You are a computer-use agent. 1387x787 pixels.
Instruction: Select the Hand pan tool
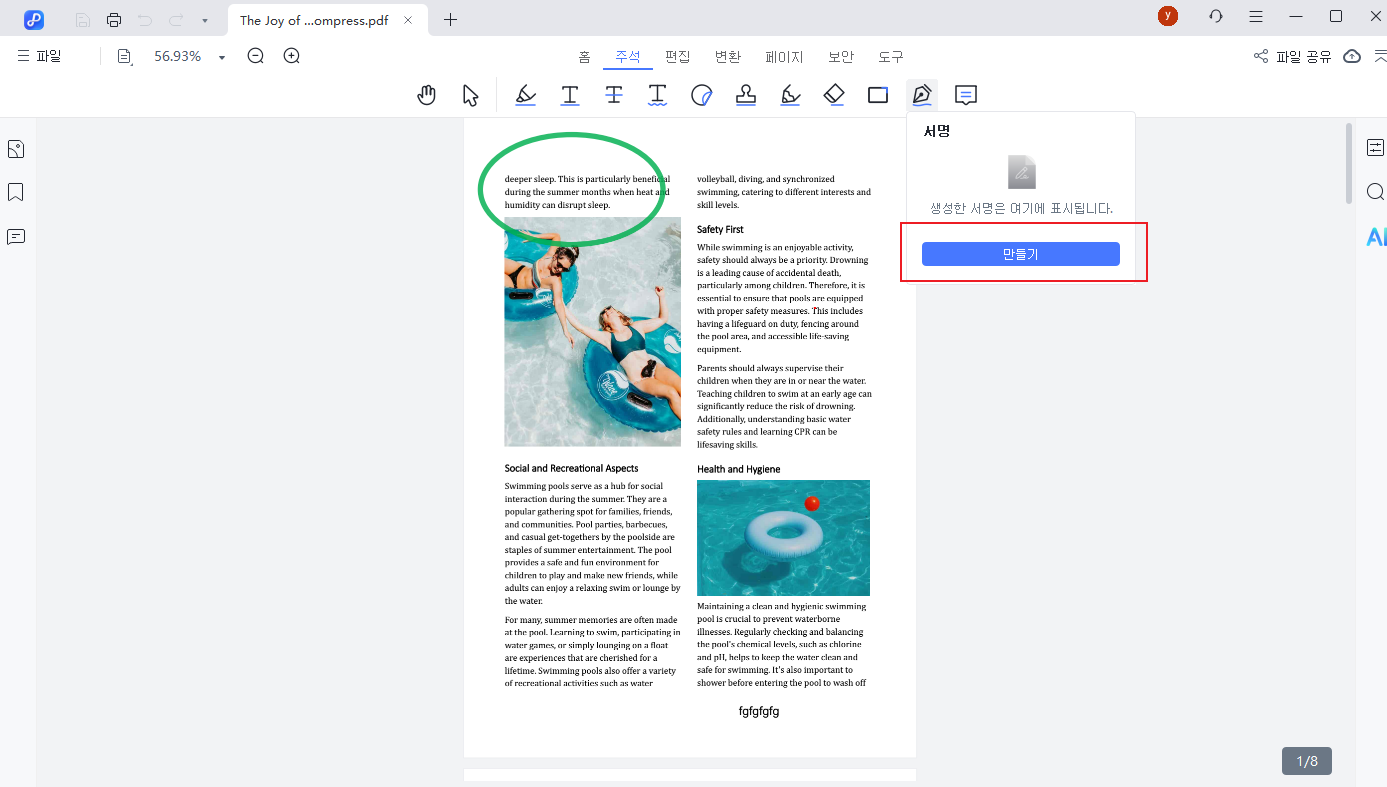coord(427,95)
